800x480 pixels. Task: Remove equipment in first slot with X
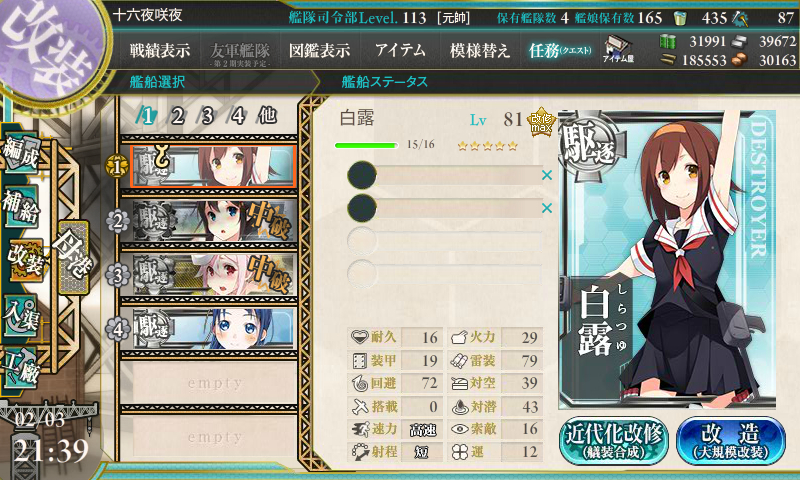coord(546,175)
